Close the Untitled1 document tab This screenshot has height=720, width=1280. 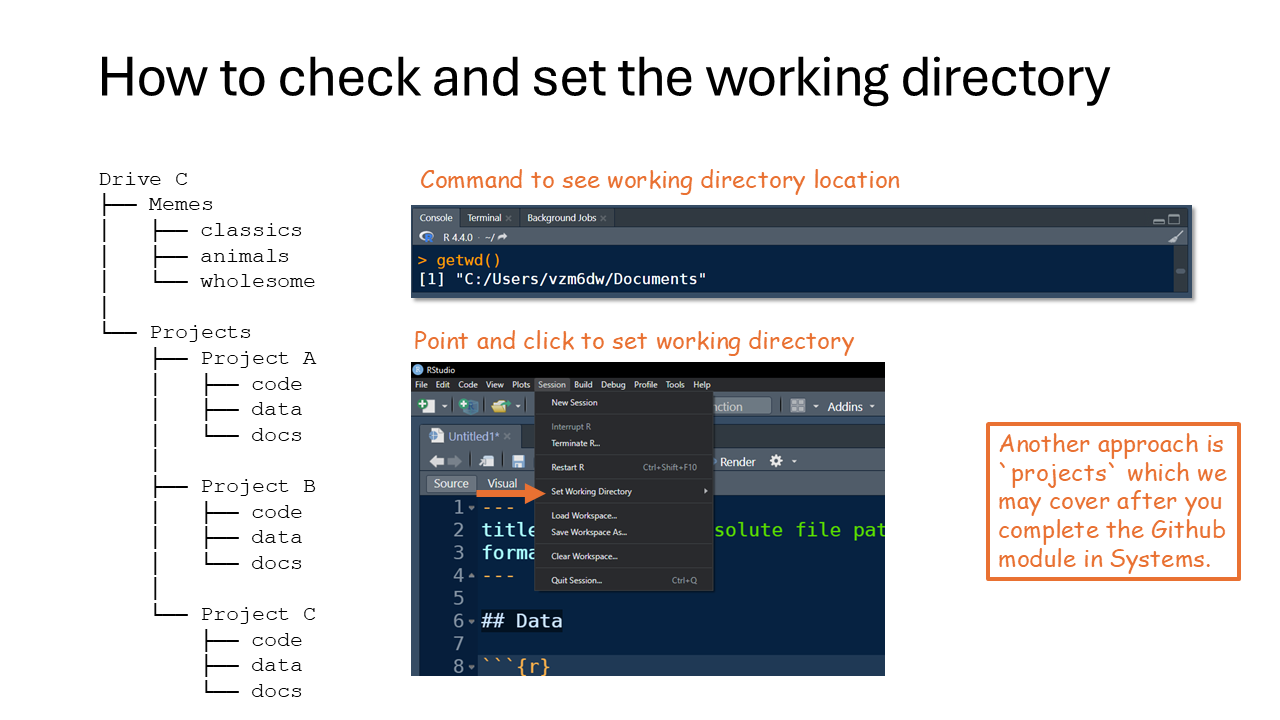coord(507,437)
